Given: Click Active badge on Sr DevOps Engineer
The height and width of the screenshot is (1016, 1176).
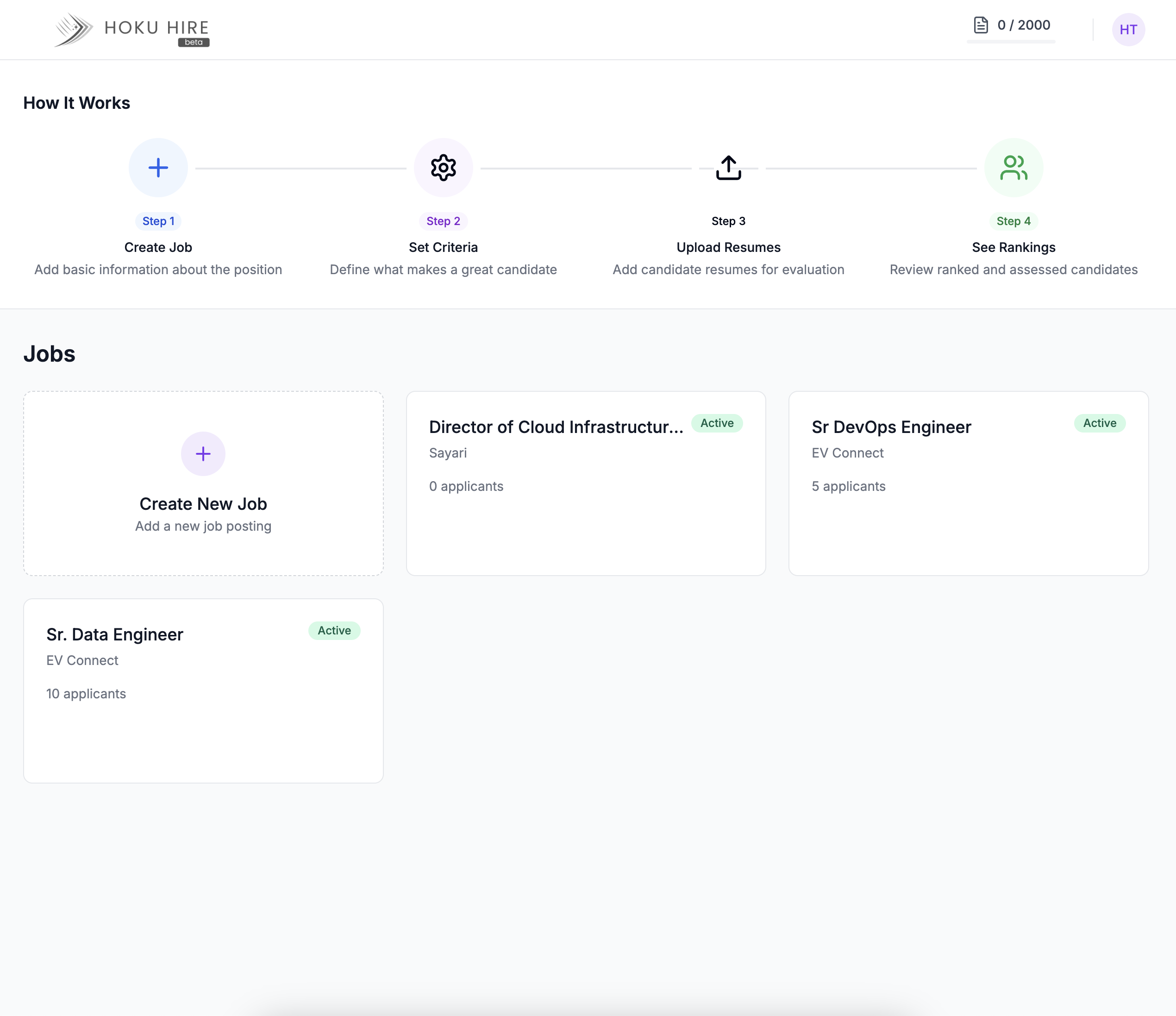Looking at the screenshot, I should (x=1100, y=423).
